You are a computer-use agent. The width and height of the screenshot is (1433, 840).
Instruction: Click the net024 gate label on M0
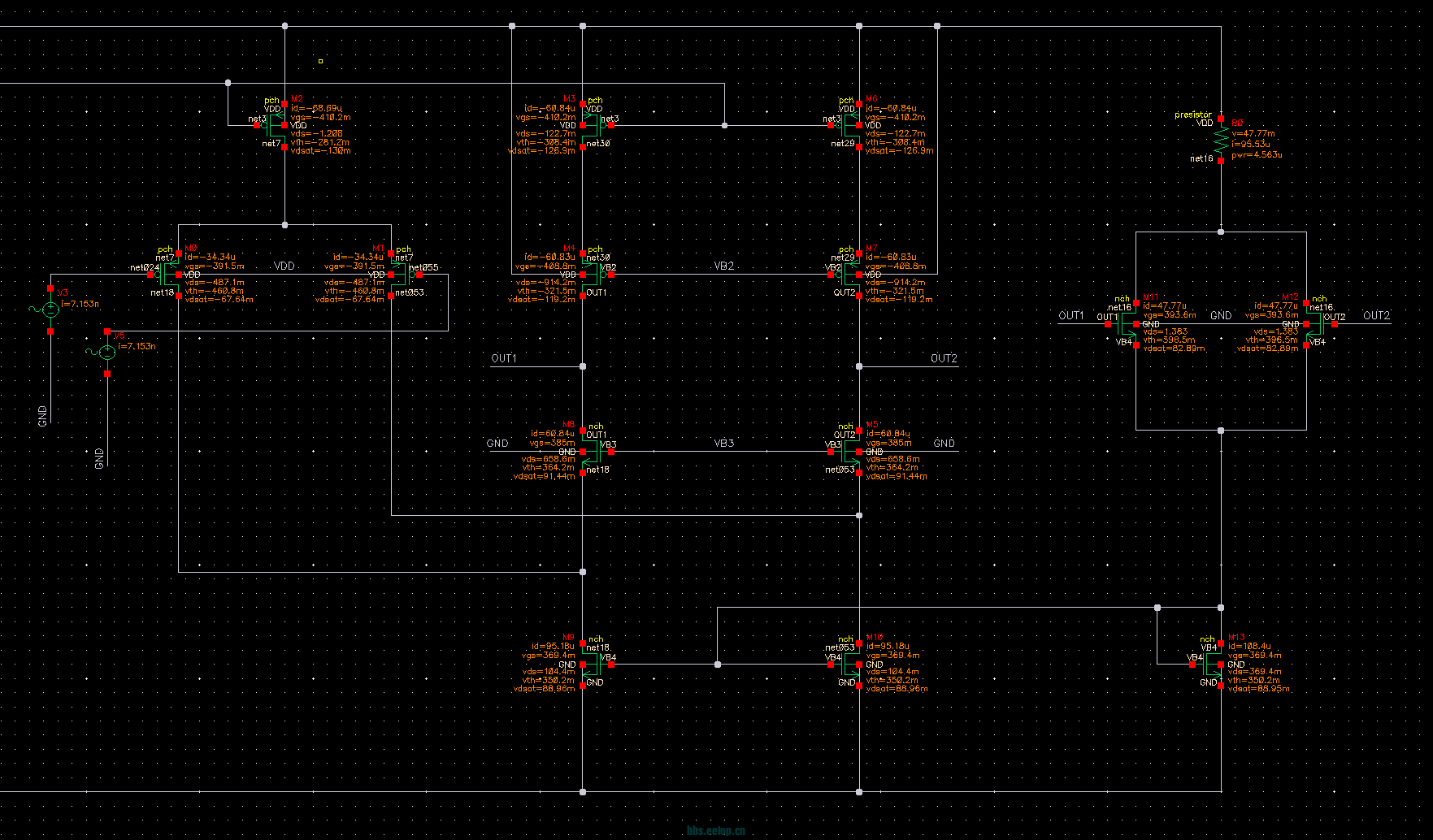coord(145,267)
